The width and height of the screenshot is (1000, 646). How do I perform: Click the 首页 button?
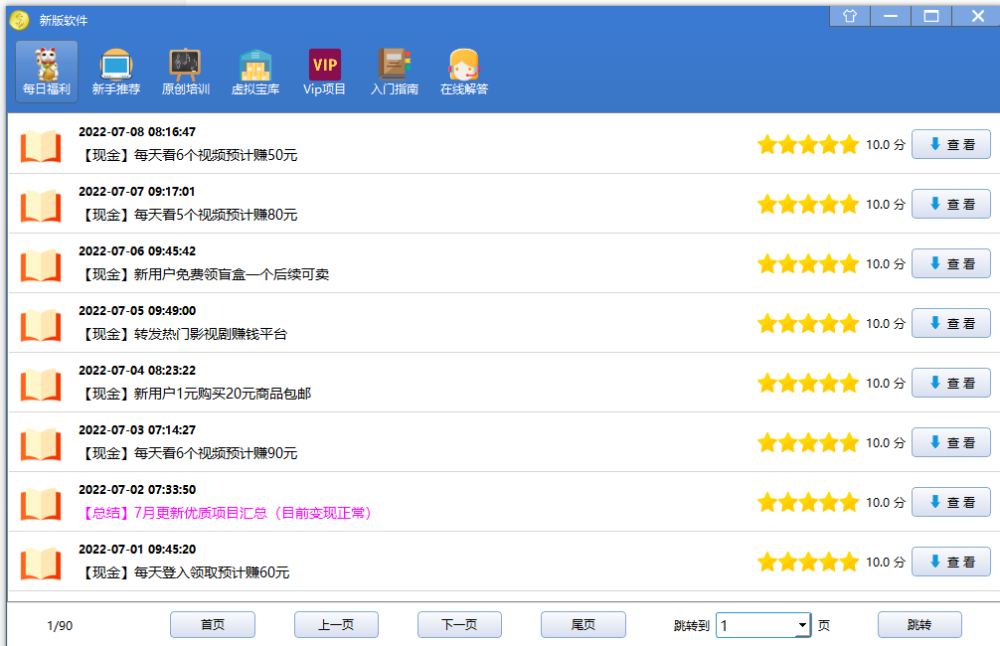(x=212, y=624)
